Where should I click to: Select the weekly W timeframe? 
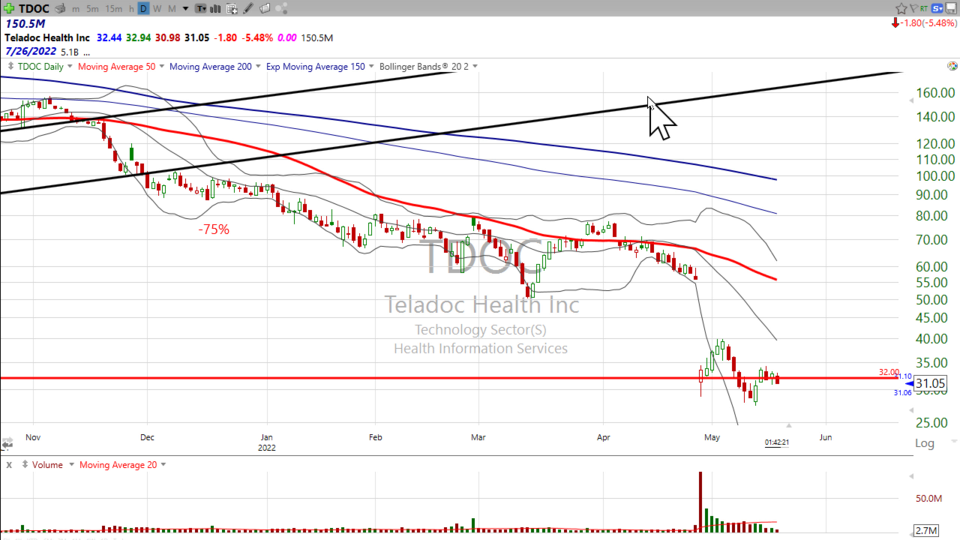158,8
